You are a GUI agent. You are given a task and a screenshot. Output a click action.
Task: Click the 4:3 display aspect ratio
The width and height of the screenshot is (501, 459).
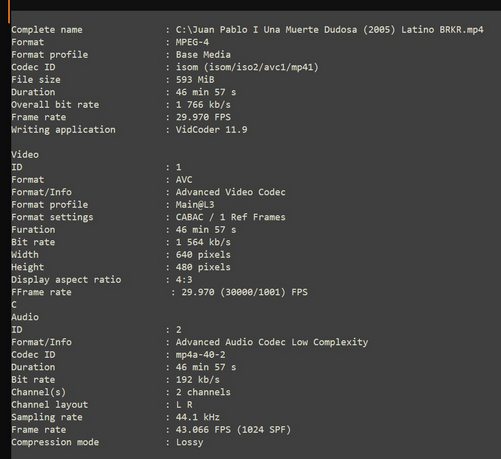(184, 280)
